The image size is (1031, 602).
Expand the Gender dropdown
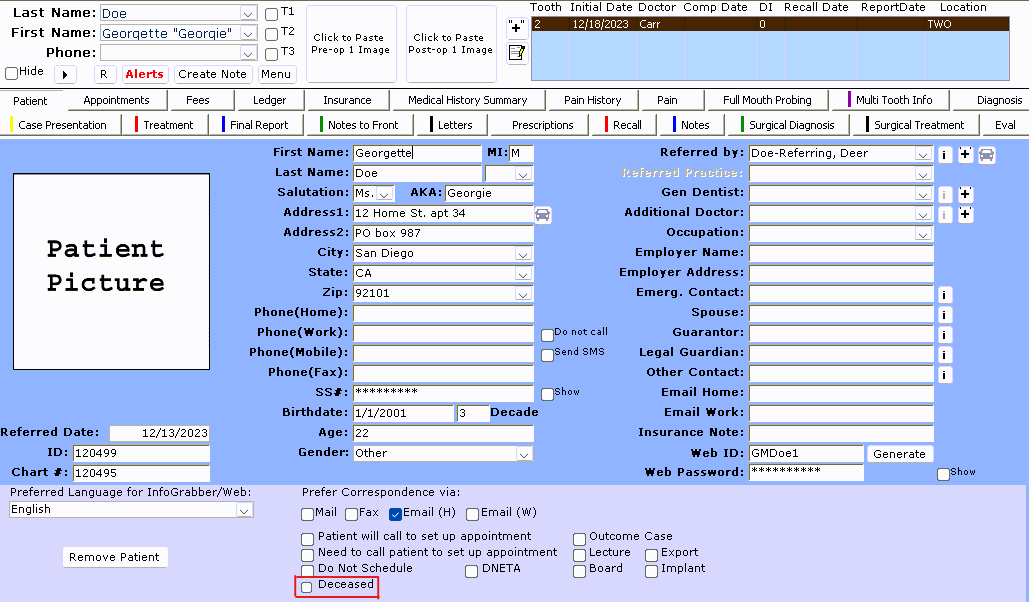523,453
